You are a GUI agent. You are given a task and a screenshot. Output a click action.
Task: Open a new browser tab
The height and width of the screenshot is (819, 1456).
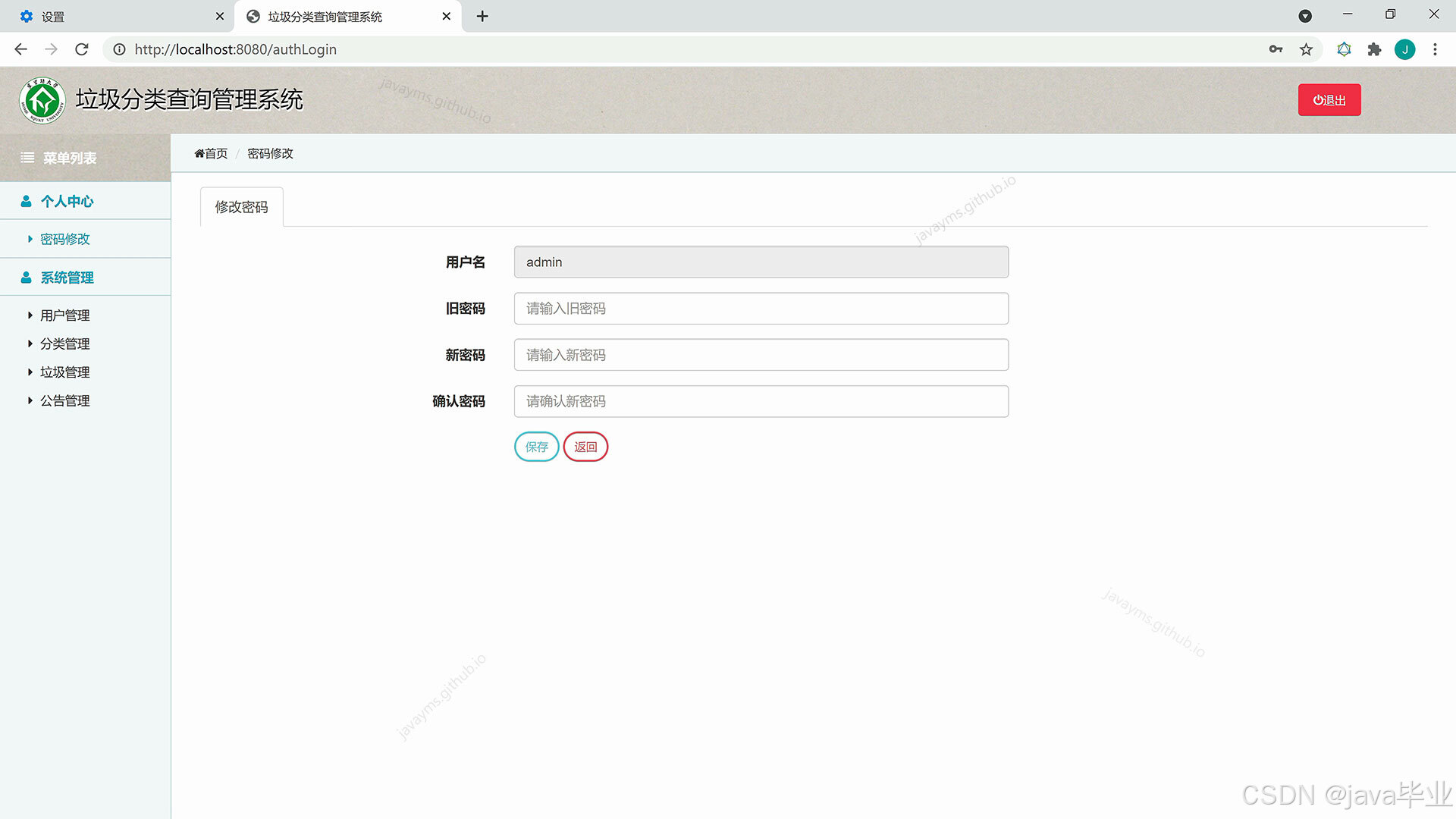pyautogui.click(x=482, y=16)
